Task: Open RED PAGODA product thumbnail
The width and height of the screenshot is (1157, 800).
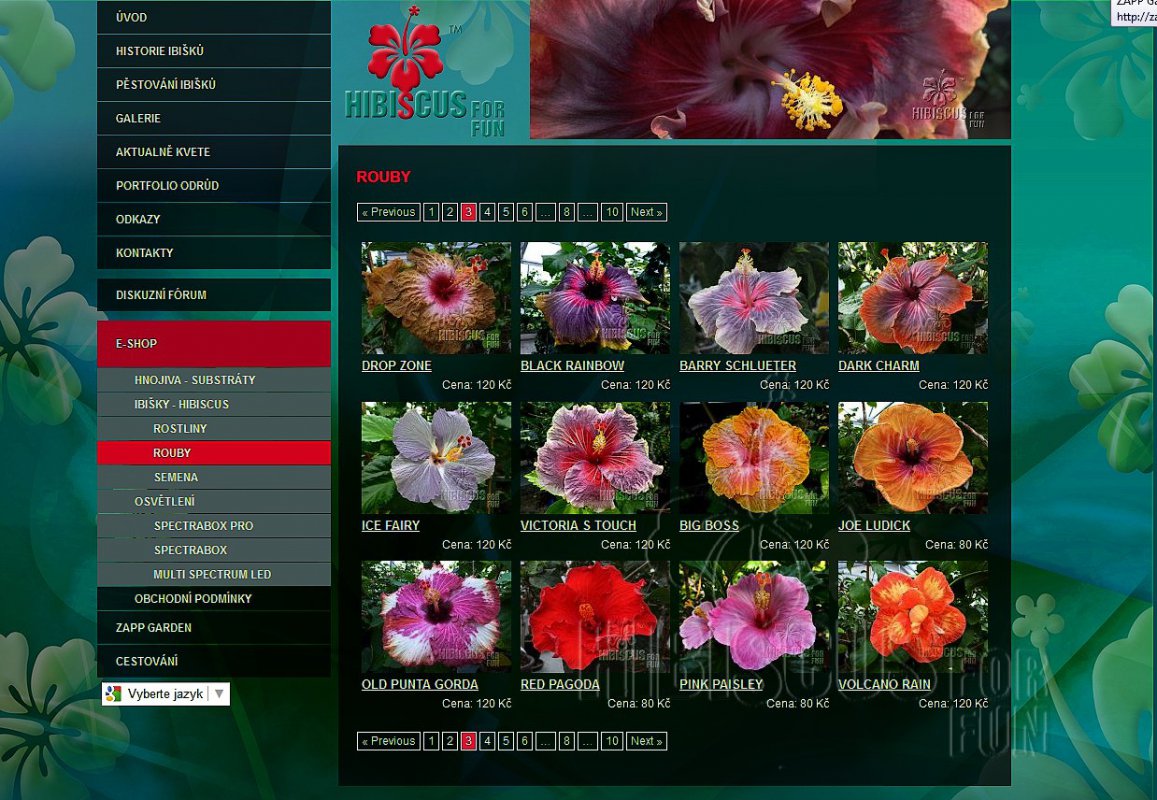Action: [595, 617]
